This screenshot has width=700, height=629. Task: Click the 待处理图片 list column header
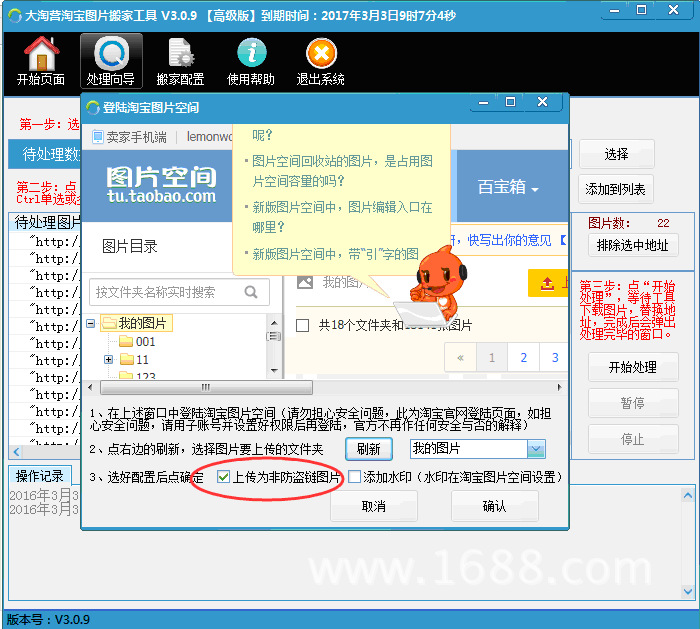click(x=45, y=222)
